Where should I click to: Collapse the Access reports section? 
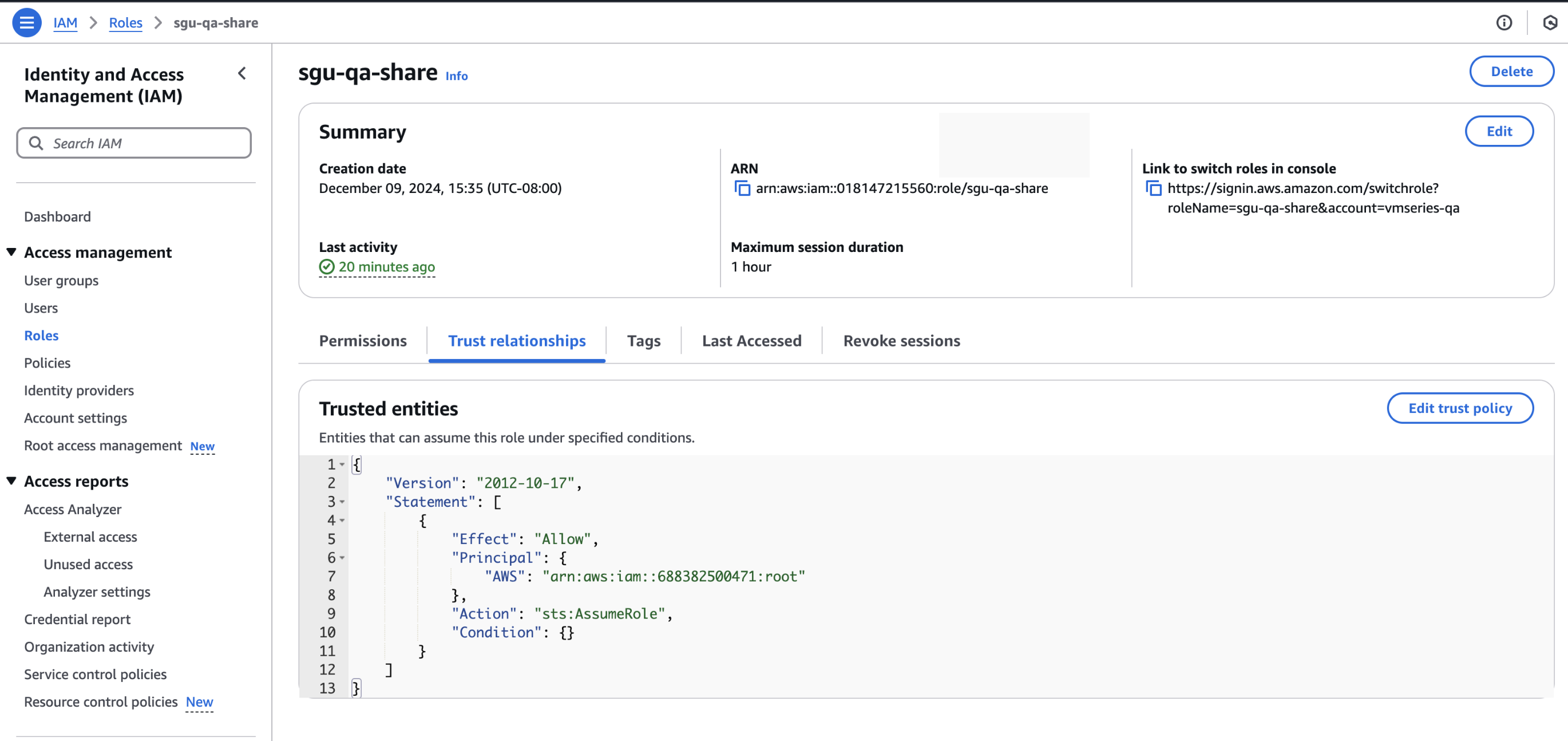click(x=11, y=480)
